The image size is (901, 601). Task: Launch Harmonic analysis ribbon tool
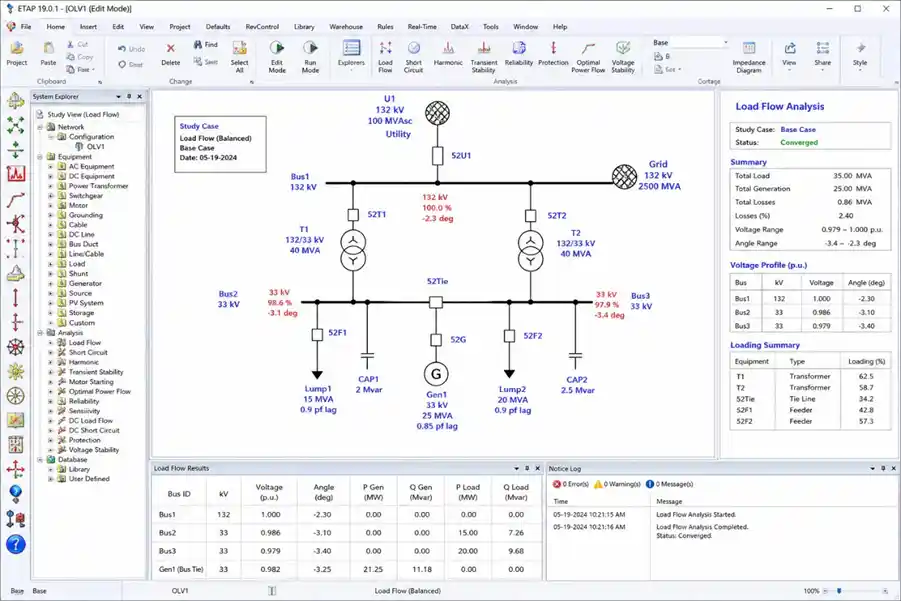pos(448,55)
